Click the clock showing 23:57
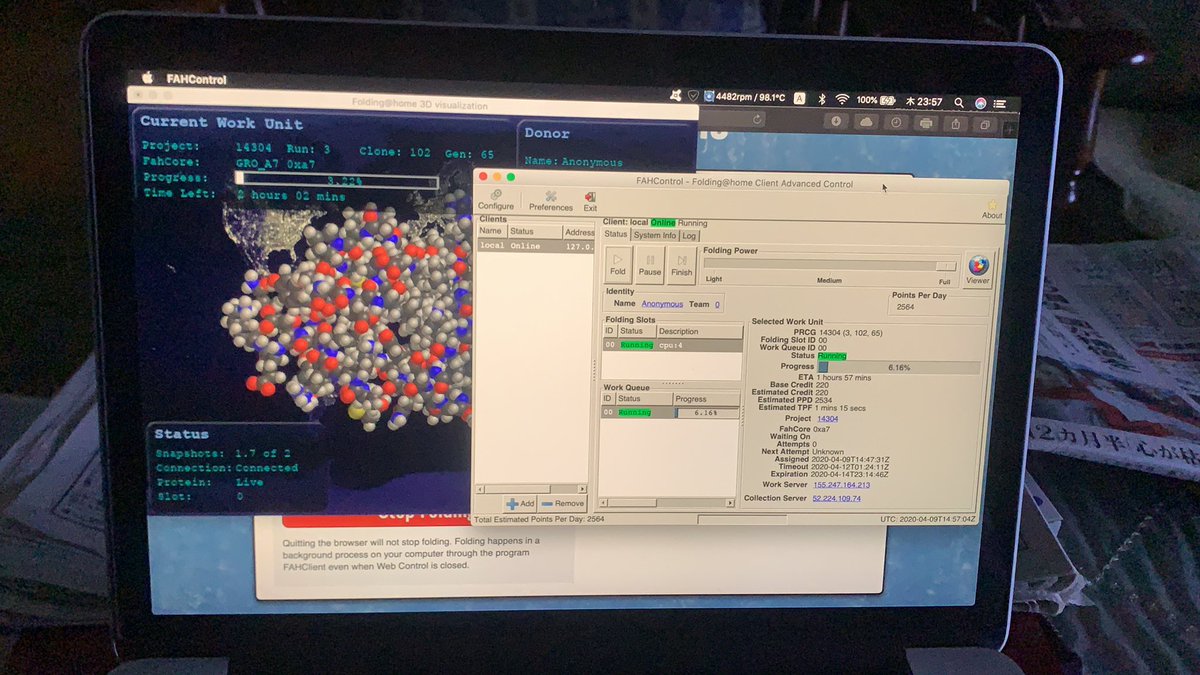Screen dimensions: 1200x675 (x=924, y=101)
